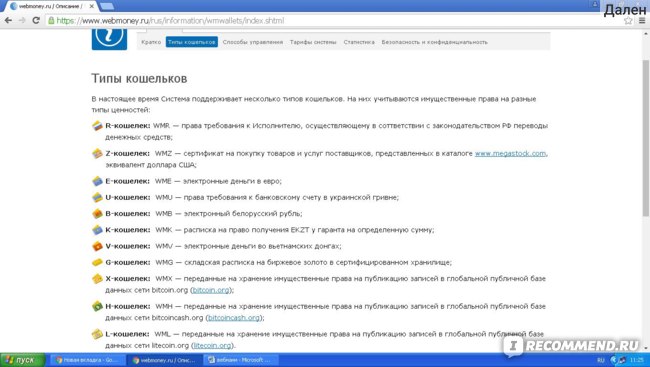Click the G-кошелек gold bar icon
This screenshot has height=367, width=650.
[97, 262]
